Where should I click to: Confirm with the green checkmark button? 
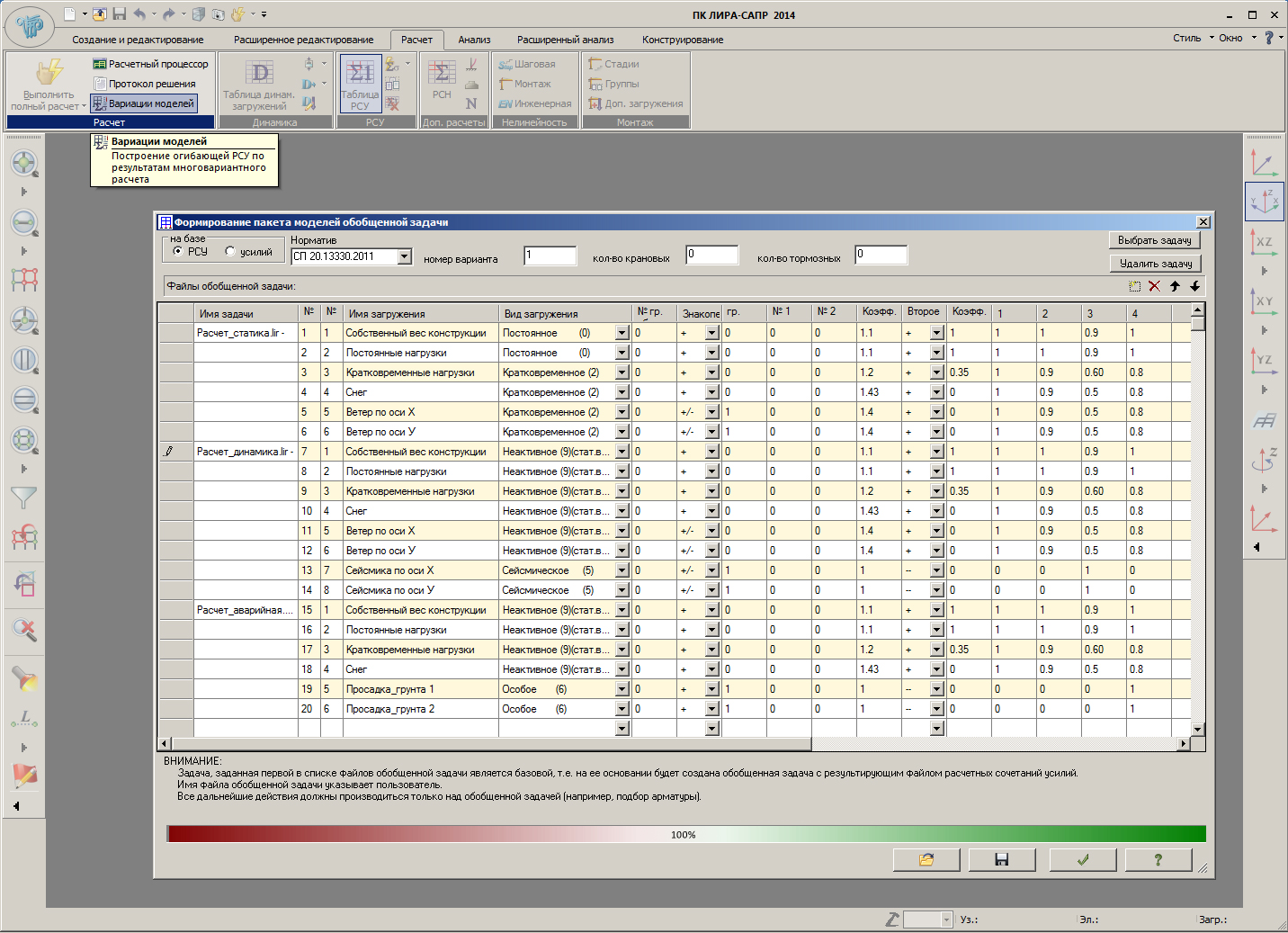coord(1083,860)
